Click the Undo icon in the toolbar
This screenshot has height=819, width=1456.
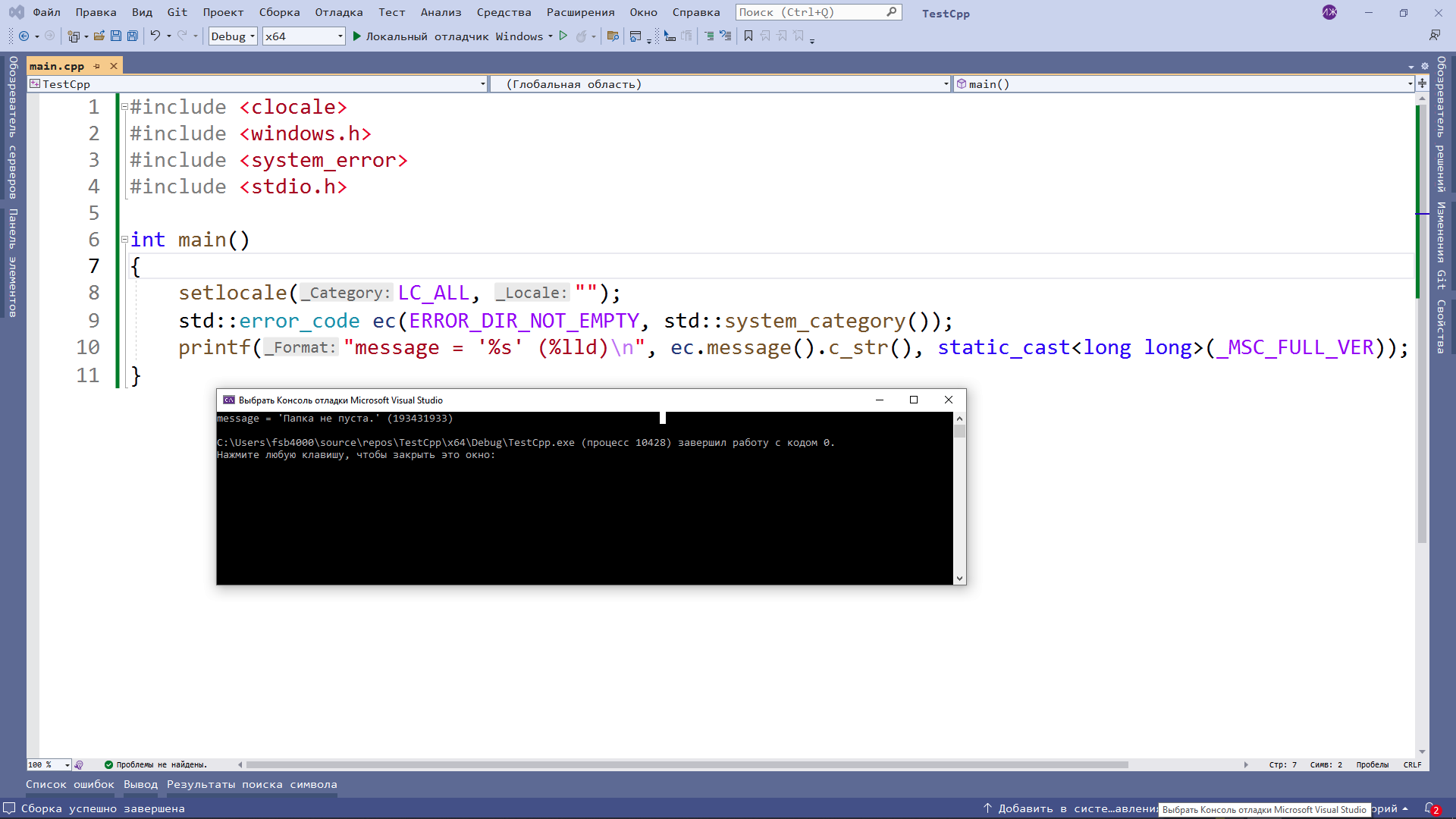(155, 36)
